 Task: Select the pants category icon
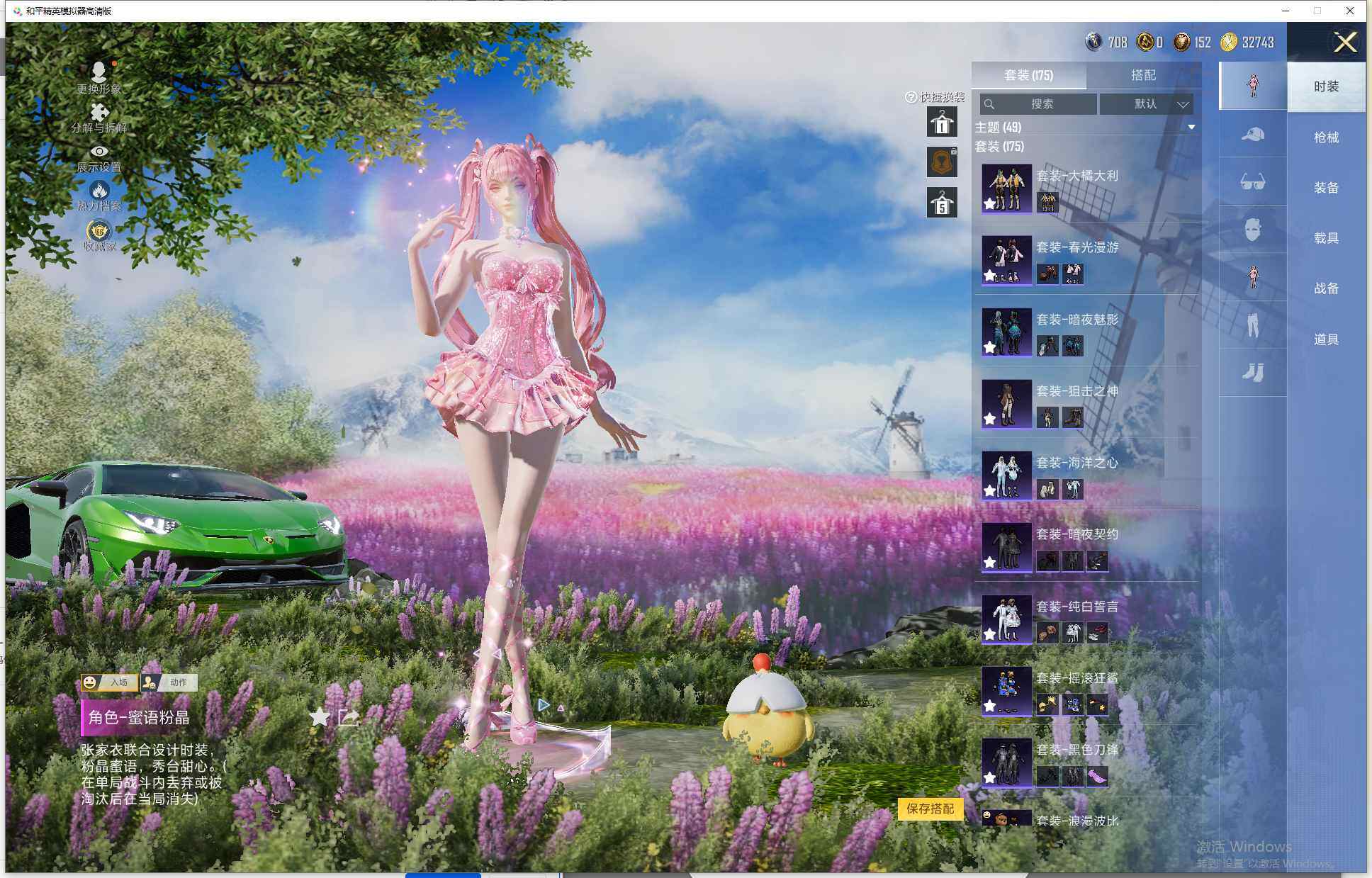click(x=1252, y=325)
